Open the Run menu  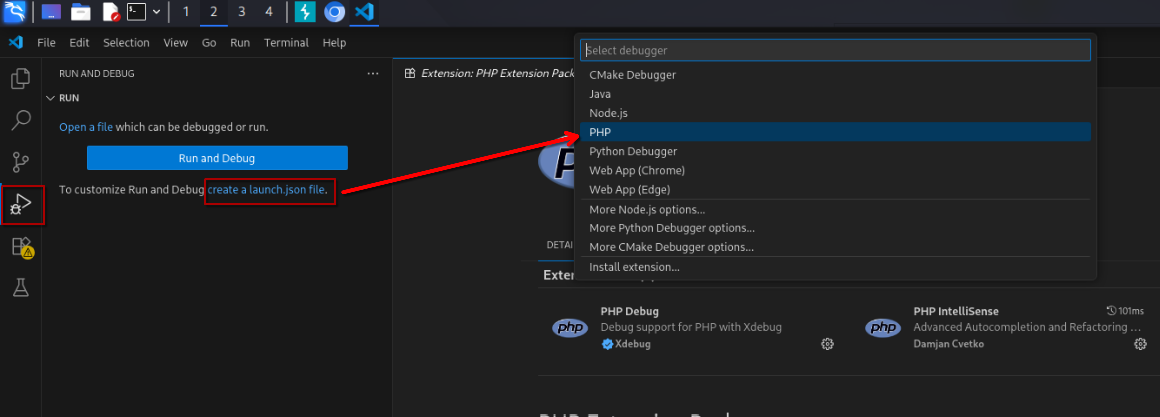point(240,43)
